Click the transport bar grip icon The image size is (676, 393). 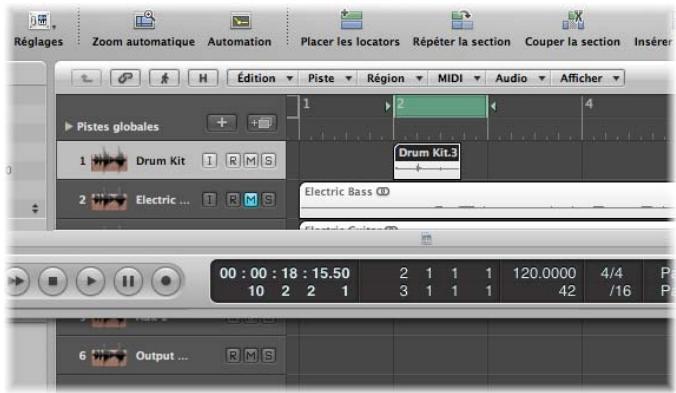(x=426, y=239)
